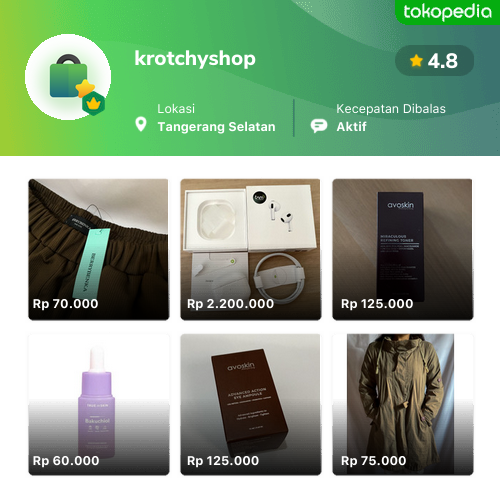This screenshot has width=500, height=500.
Task: Click the tokopedia logo in corner
Action: click(447, 12)
